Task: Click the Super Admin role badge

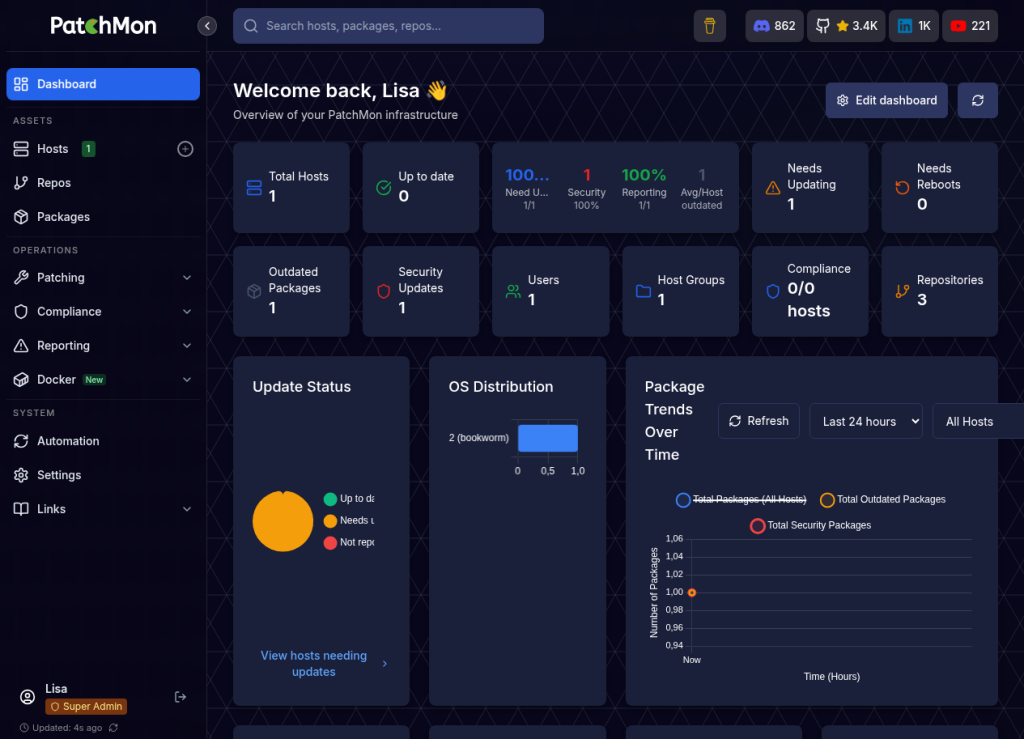Action: tap(86, 706)
